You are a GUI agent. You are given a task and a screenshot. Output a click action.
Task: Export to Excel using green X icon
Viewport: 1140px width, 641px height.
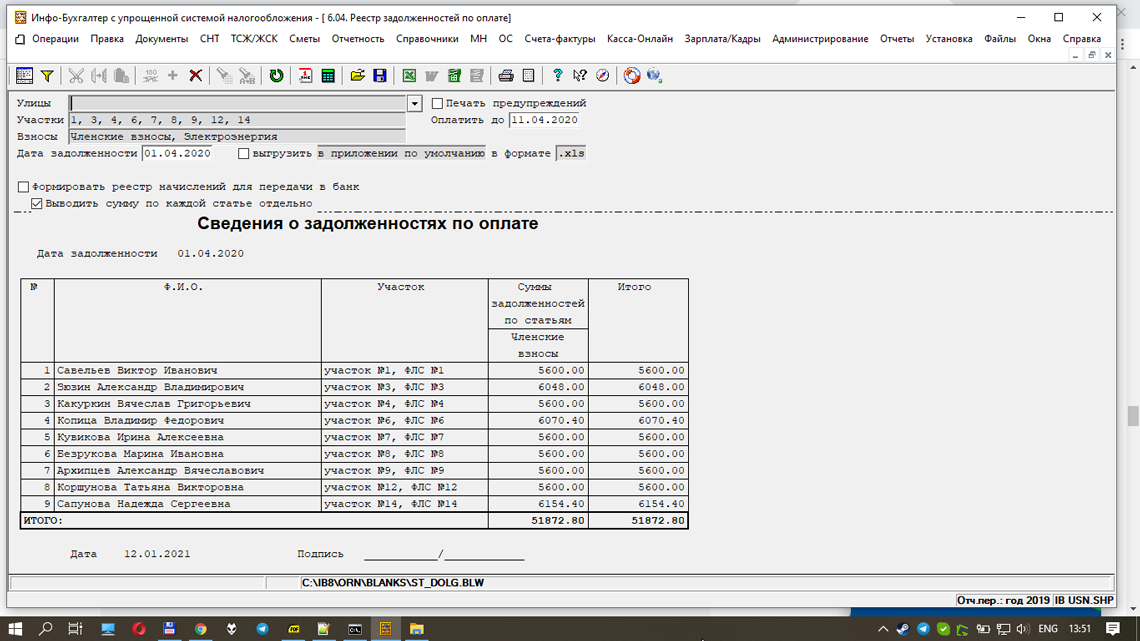tap(409, 76)
